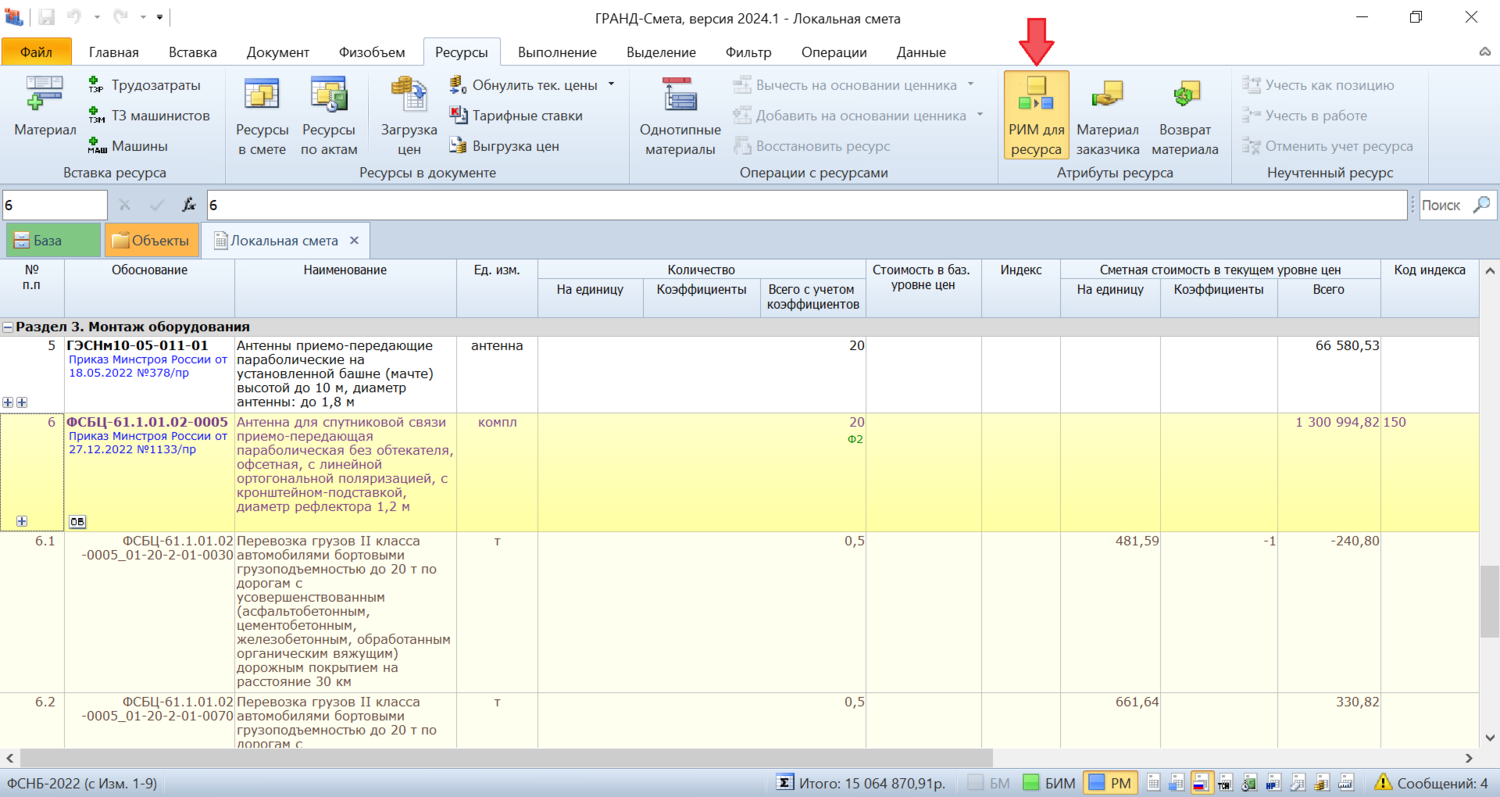Open the Выполнение ribbon tab
1500x797 pixels.
coord(556,52)
